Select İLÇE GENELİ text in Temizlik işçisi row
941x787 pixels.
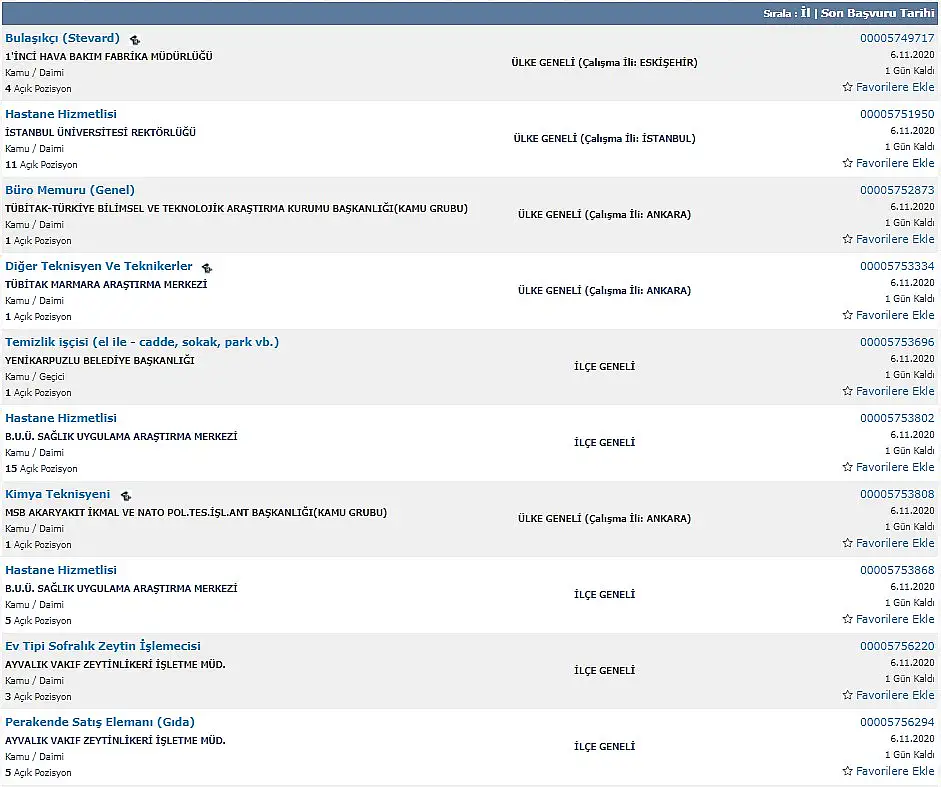coord(604,367)
